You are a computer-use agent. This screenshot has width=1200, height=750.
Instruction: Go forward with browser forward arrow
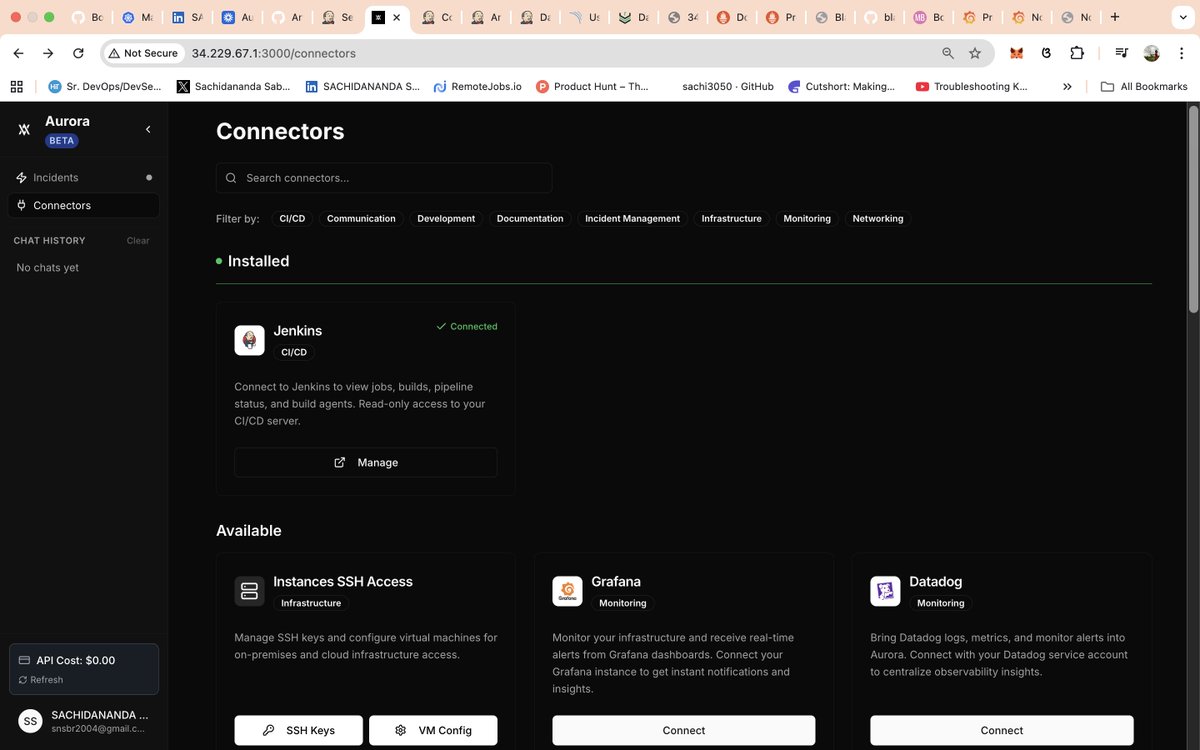[48, 53]
